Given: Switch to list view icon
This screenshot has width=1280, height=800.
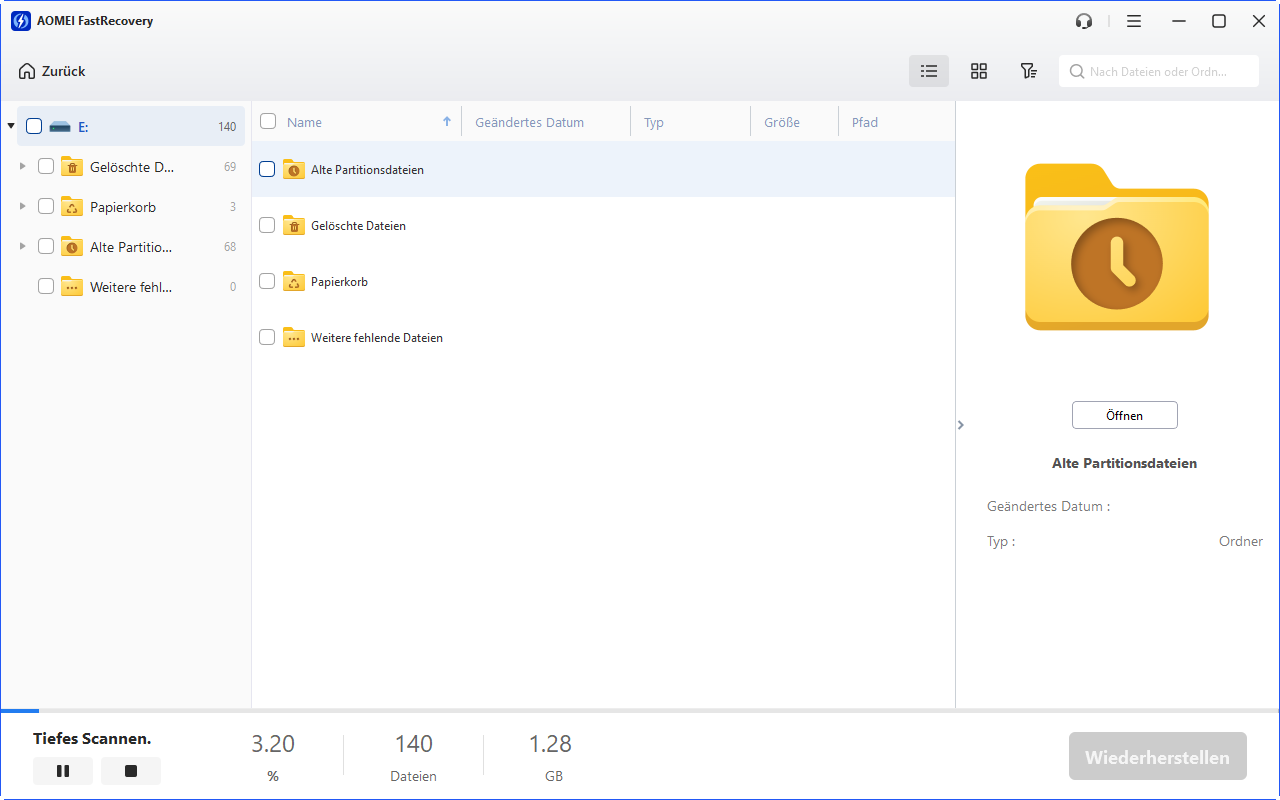Looking at the screenshot, I should pyautogui.click(x=928, y=71).
